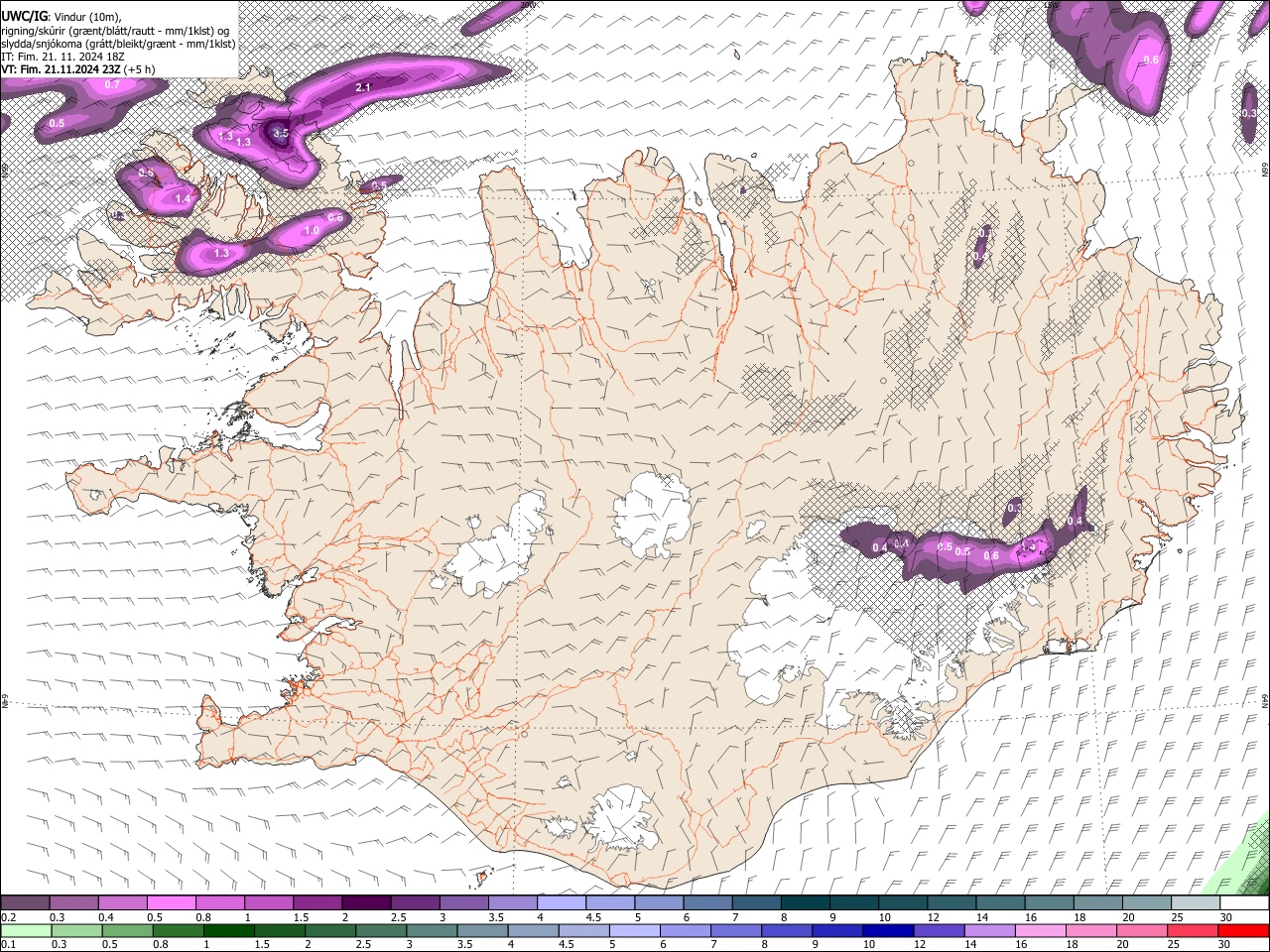Click the '(+5 h)' forecast offset
The image size is (1270, 952).
pyautogui.click(x=140, y=69)
